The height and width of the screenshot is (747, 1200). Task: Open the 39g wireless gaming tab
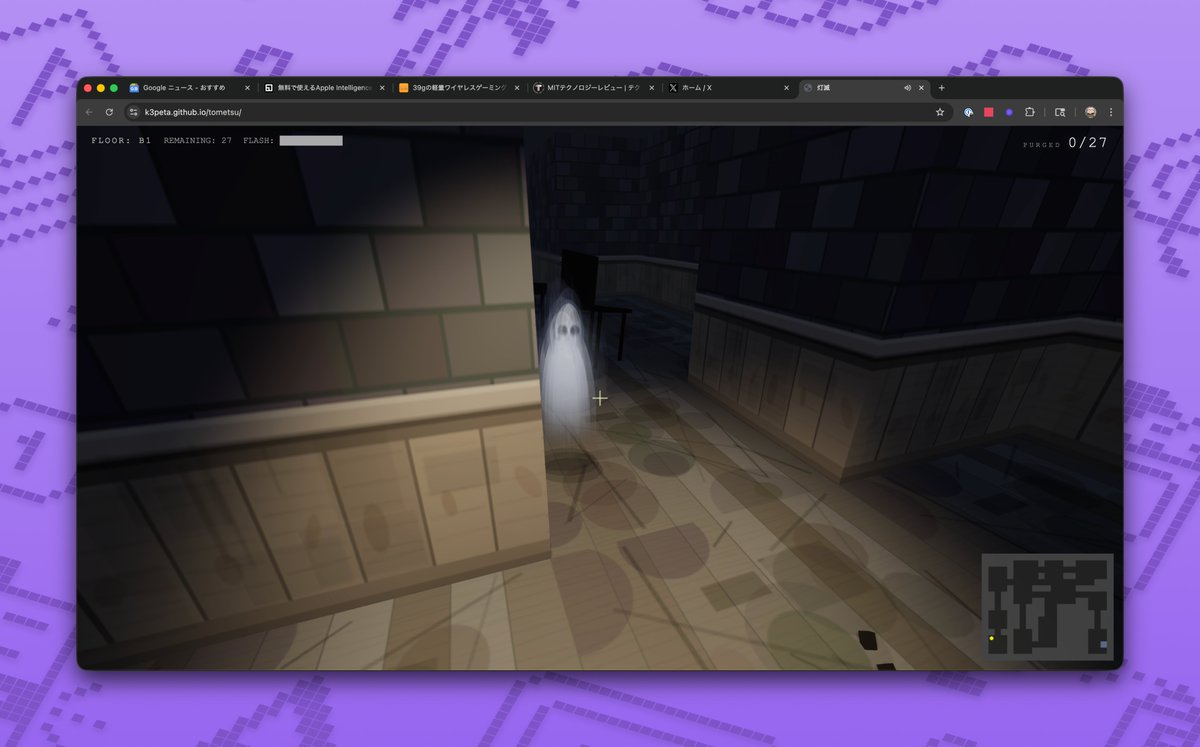coord(459,88)
